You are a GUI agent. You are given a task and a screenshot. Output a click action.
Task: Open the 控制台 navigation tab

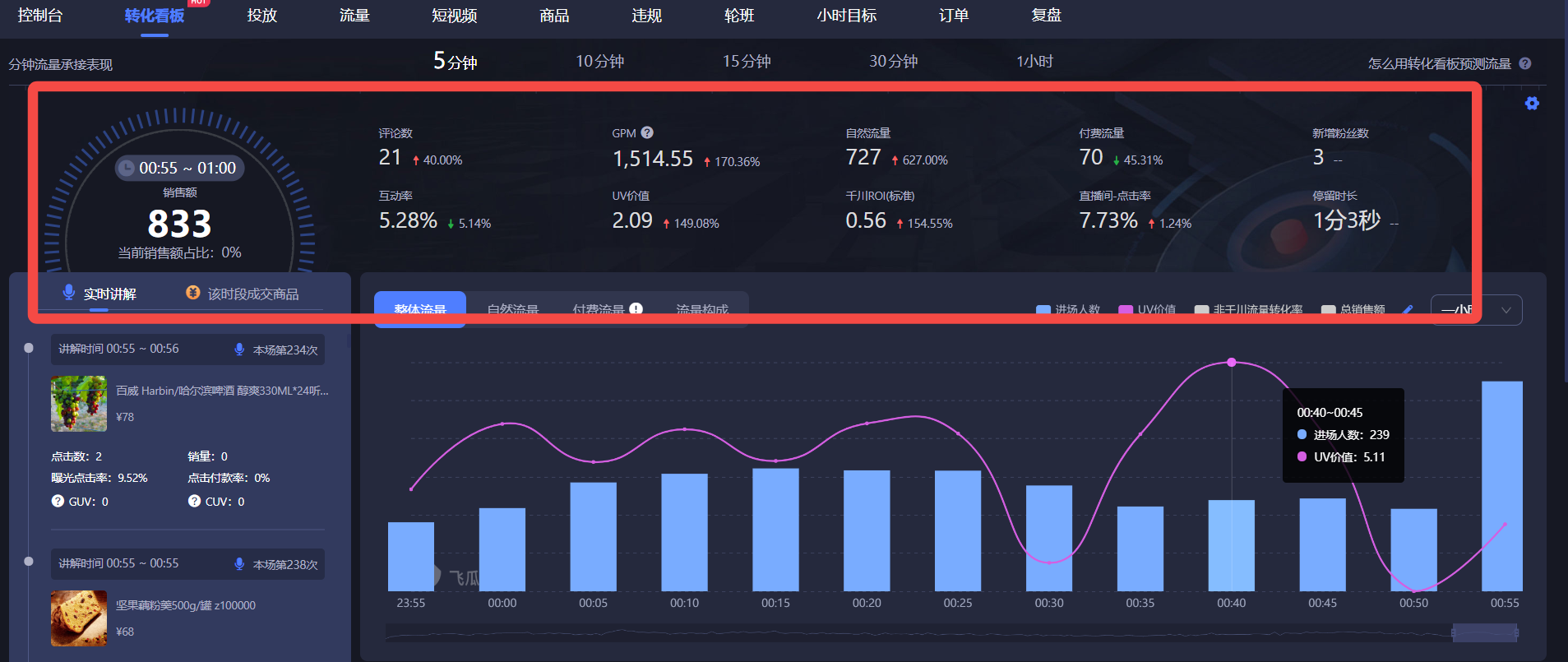tap(39, 16)
